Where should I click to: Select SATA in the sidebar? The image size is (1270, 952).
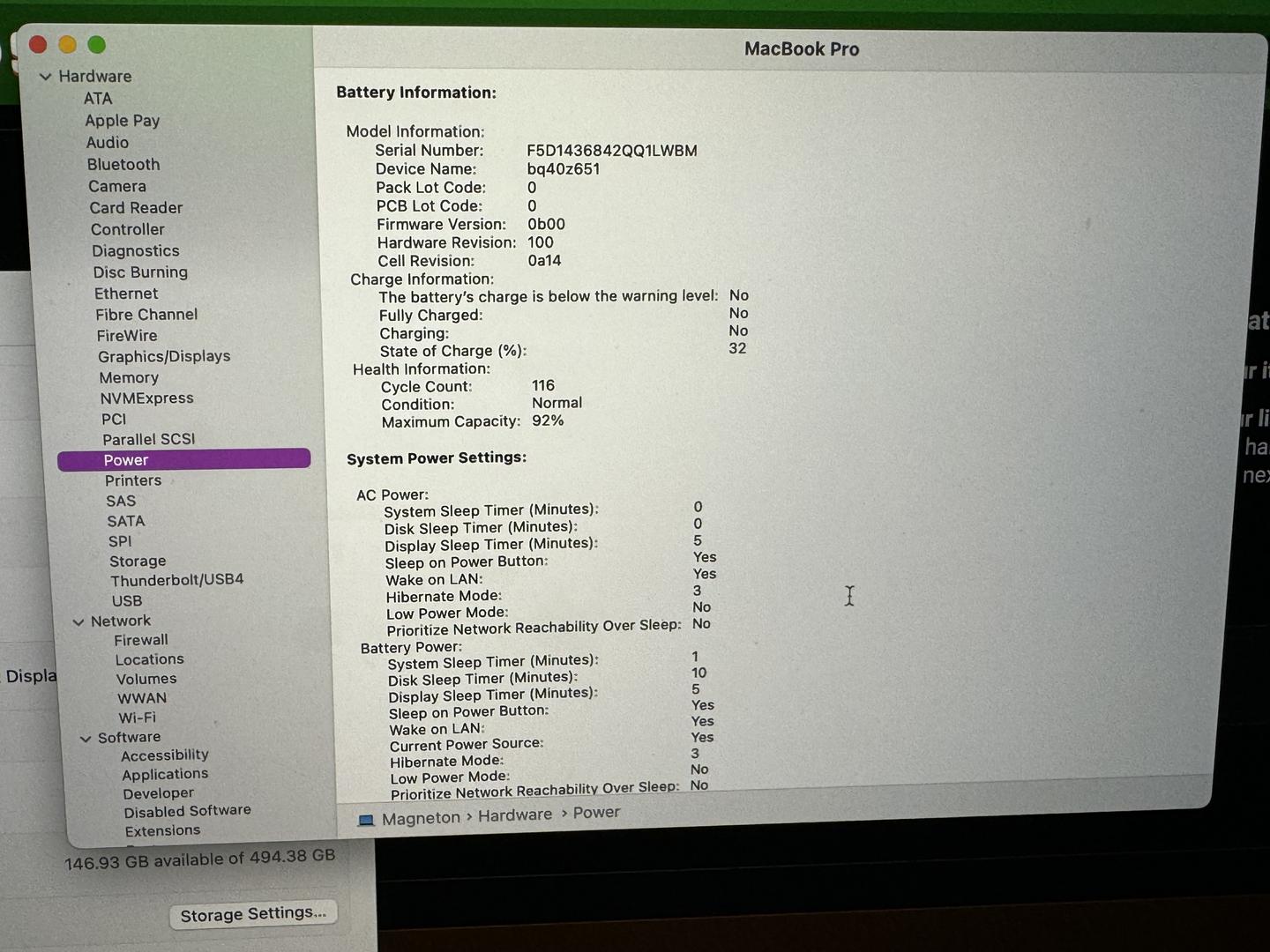pyautogui.click(x=126, y=522)
